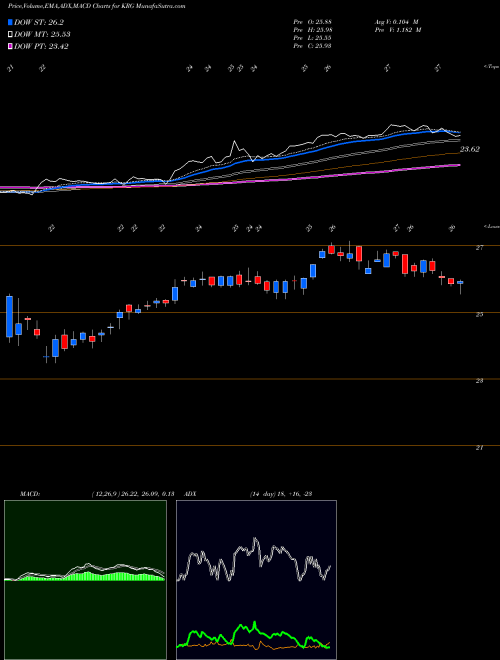
Task: Click the blue DOW ST legend swatch
Action: pyautogui.click(x=10, y=23)
